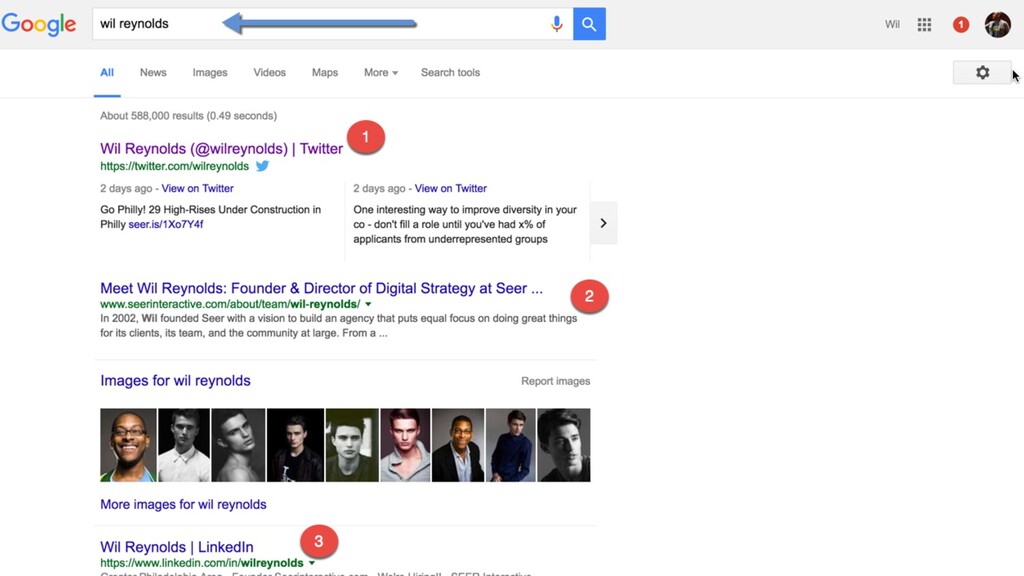Activate voice search microphone icon
This screenshot has width=1024, height=576.
pyautogui.click(x=556, y=24)
